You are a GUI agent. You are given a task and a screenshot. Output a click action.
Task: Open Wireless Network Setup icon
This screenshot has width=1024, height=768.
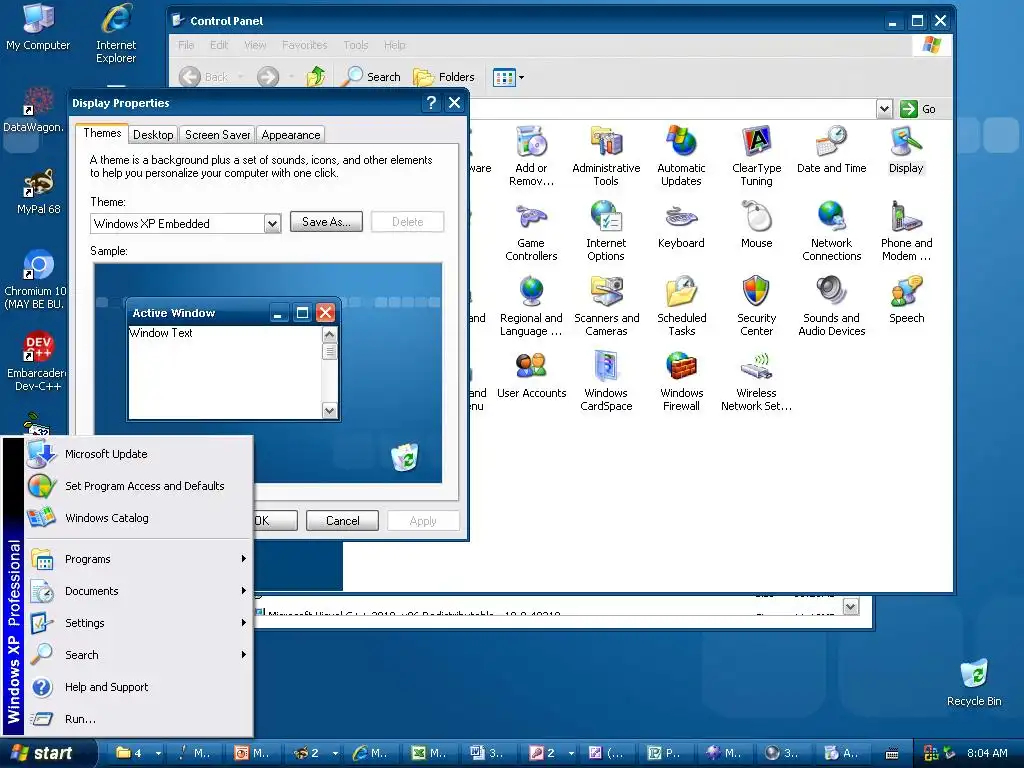756,381
